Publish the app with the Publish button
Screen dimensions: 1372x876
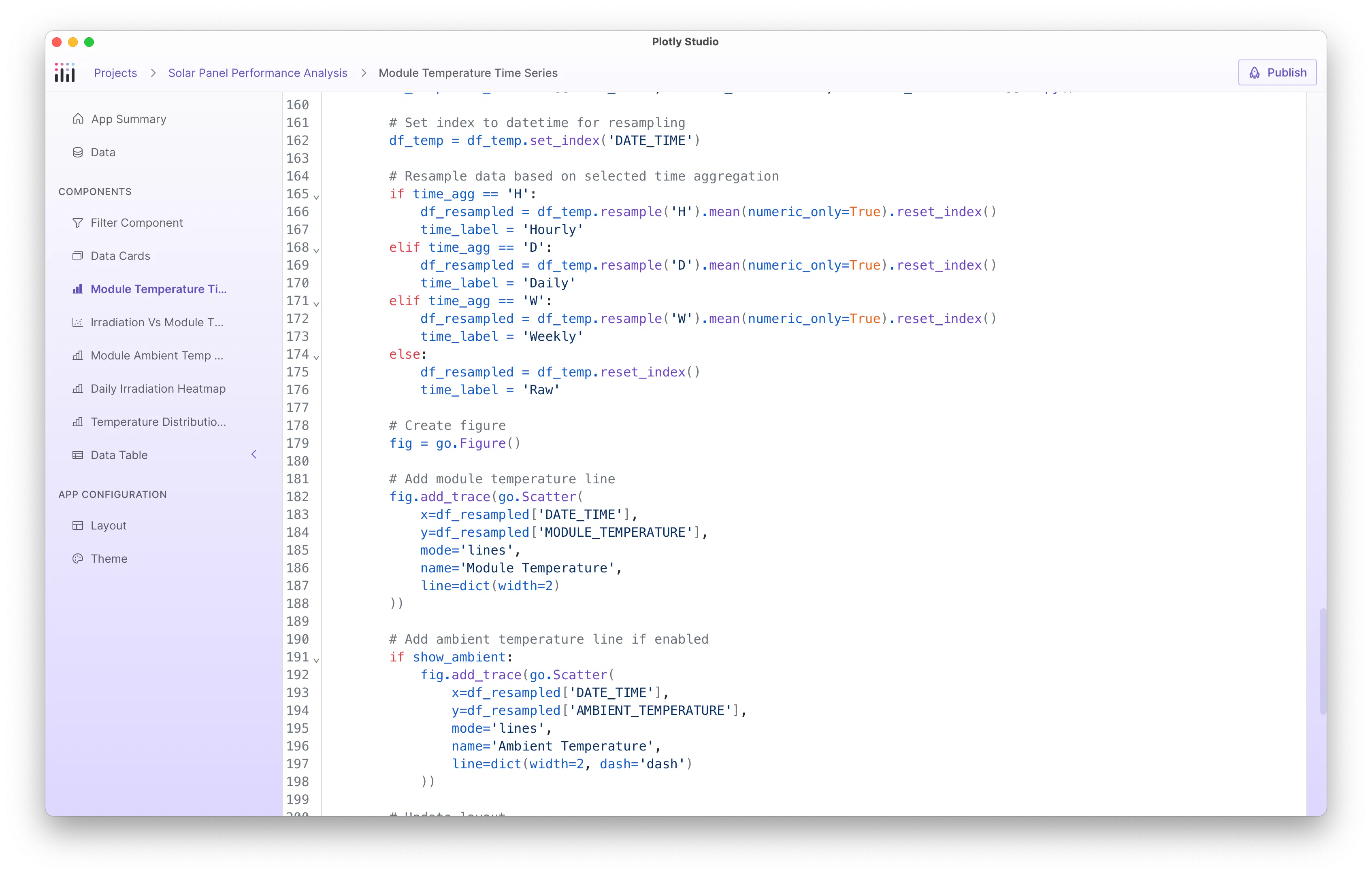(1277, 72)
